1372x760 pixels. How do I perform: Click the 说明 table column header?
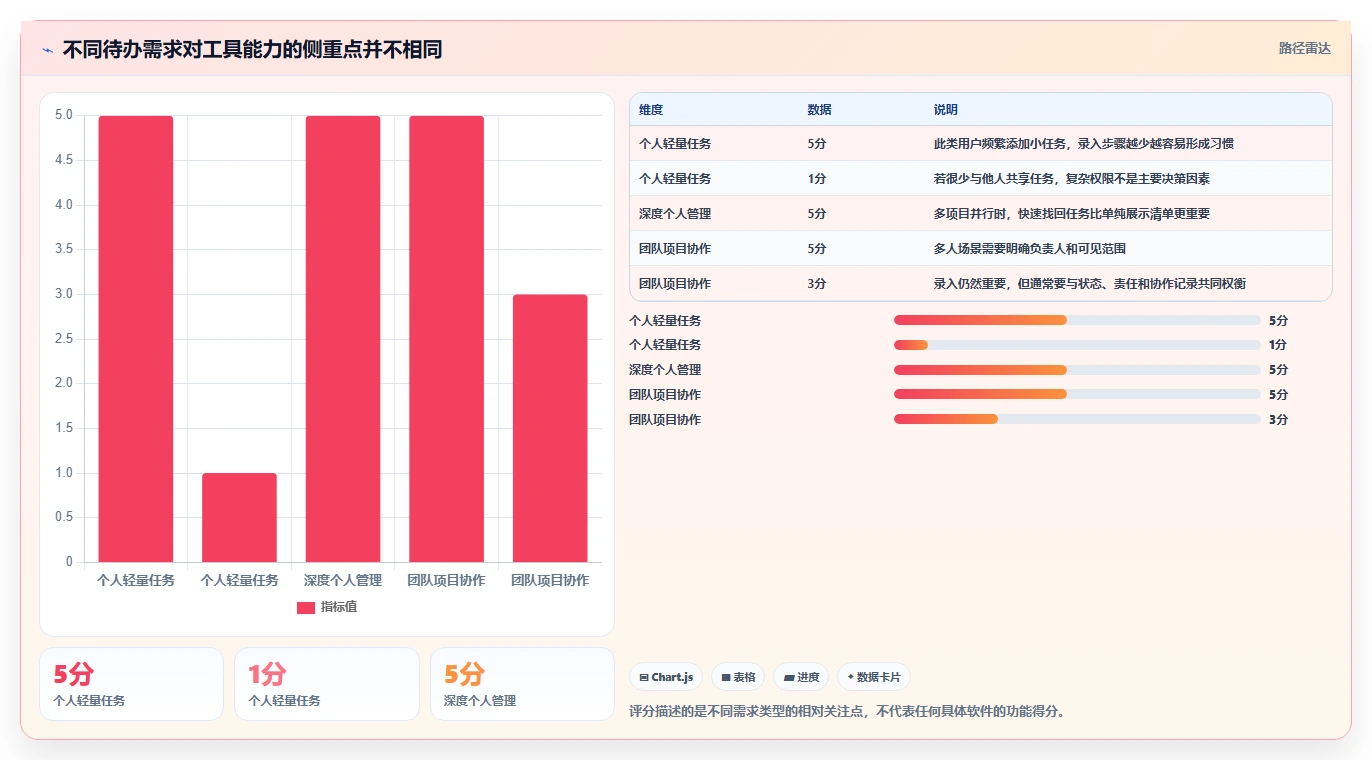point(945,110)
